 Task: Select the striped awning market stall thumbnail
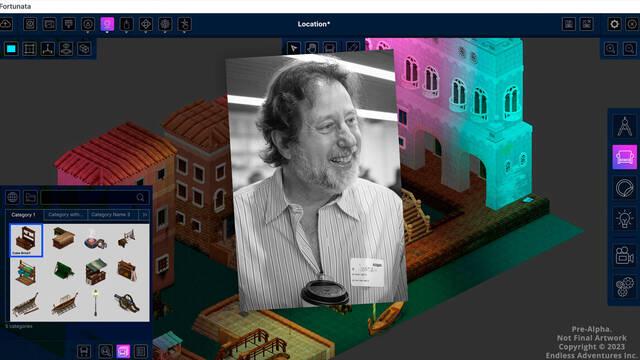(x=96, y=271)
